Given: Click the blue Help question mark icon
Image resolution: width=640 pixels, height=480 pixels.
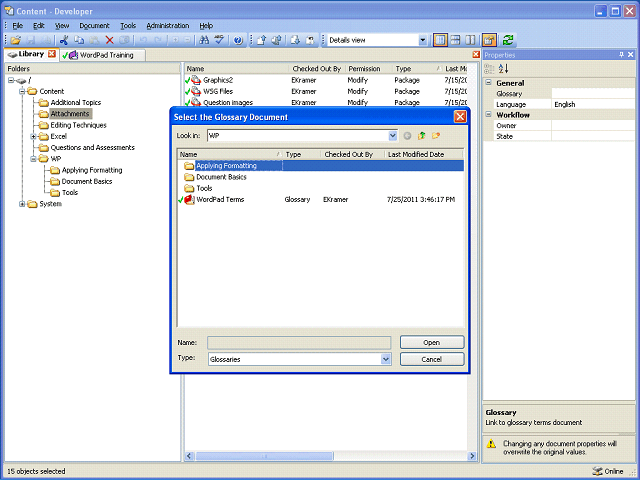Looking at the screenshot, I should point(238,40).
